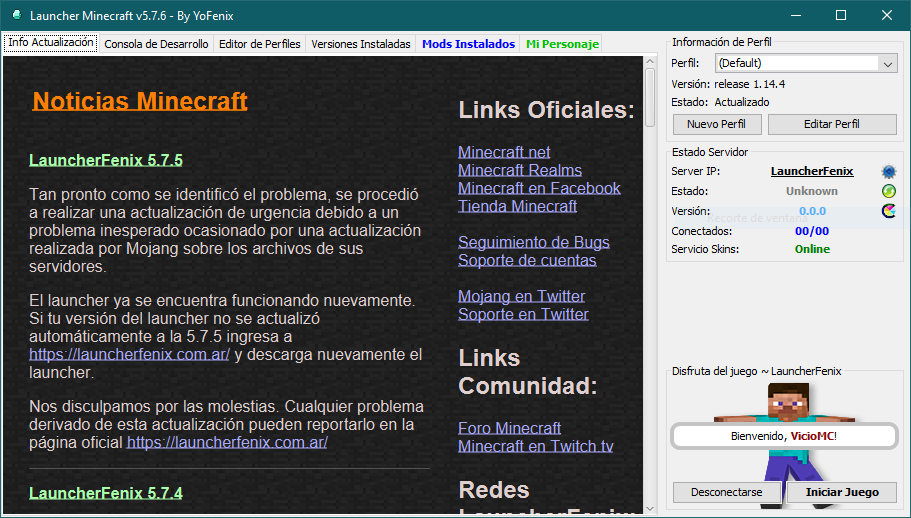Open the LauncherFenix server IP link
Image resolution: width=911 pixels, height=518 pixels.
(x=812, y=171)
